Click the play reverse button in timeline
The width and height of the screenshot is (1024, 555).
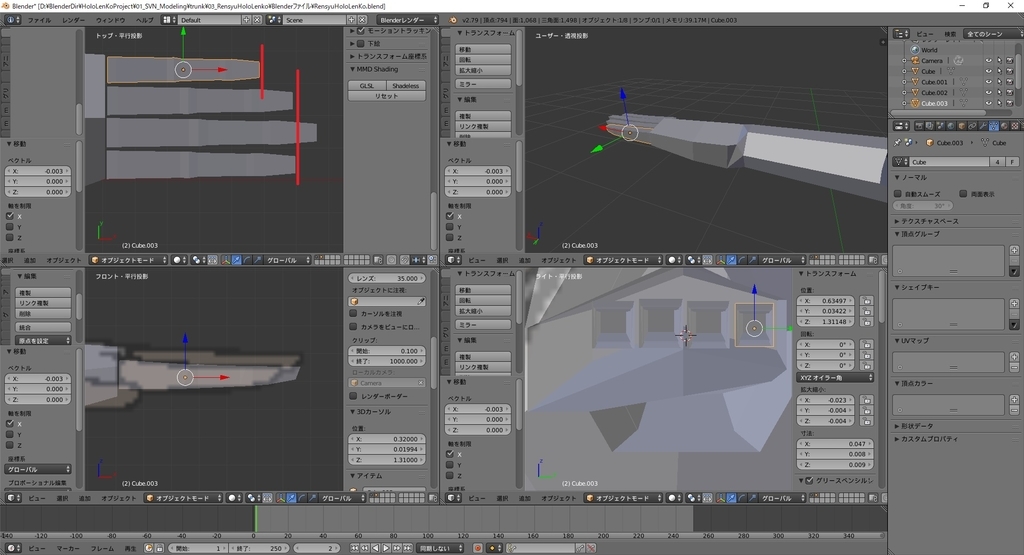tap(376, 548)
